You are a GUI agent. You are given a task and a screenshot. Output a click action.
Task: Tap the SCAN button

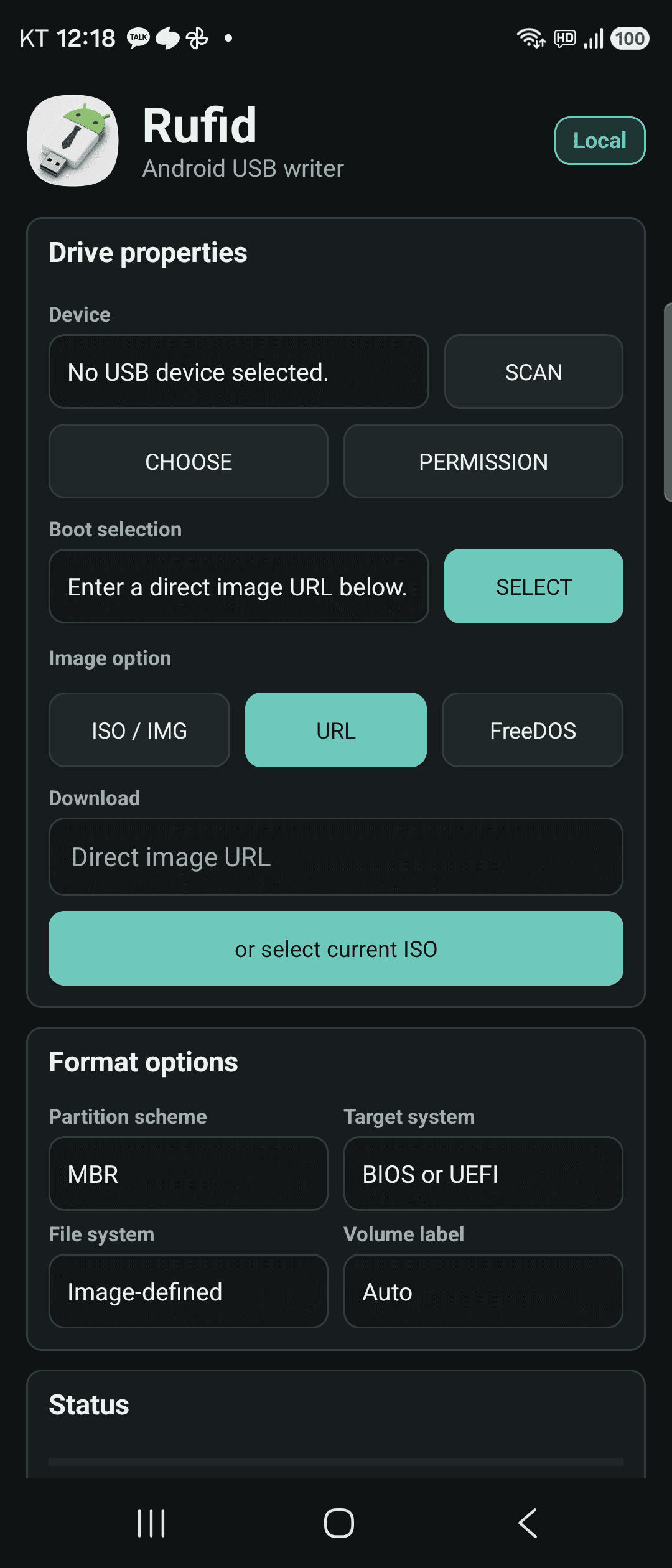click(534, 371)
